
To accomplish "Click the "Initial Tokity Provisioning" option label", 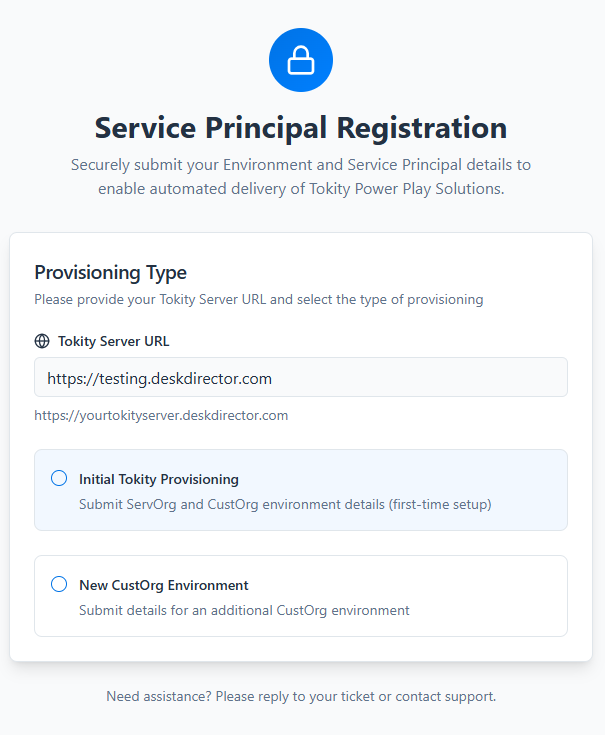I will [x=159, y=479].
